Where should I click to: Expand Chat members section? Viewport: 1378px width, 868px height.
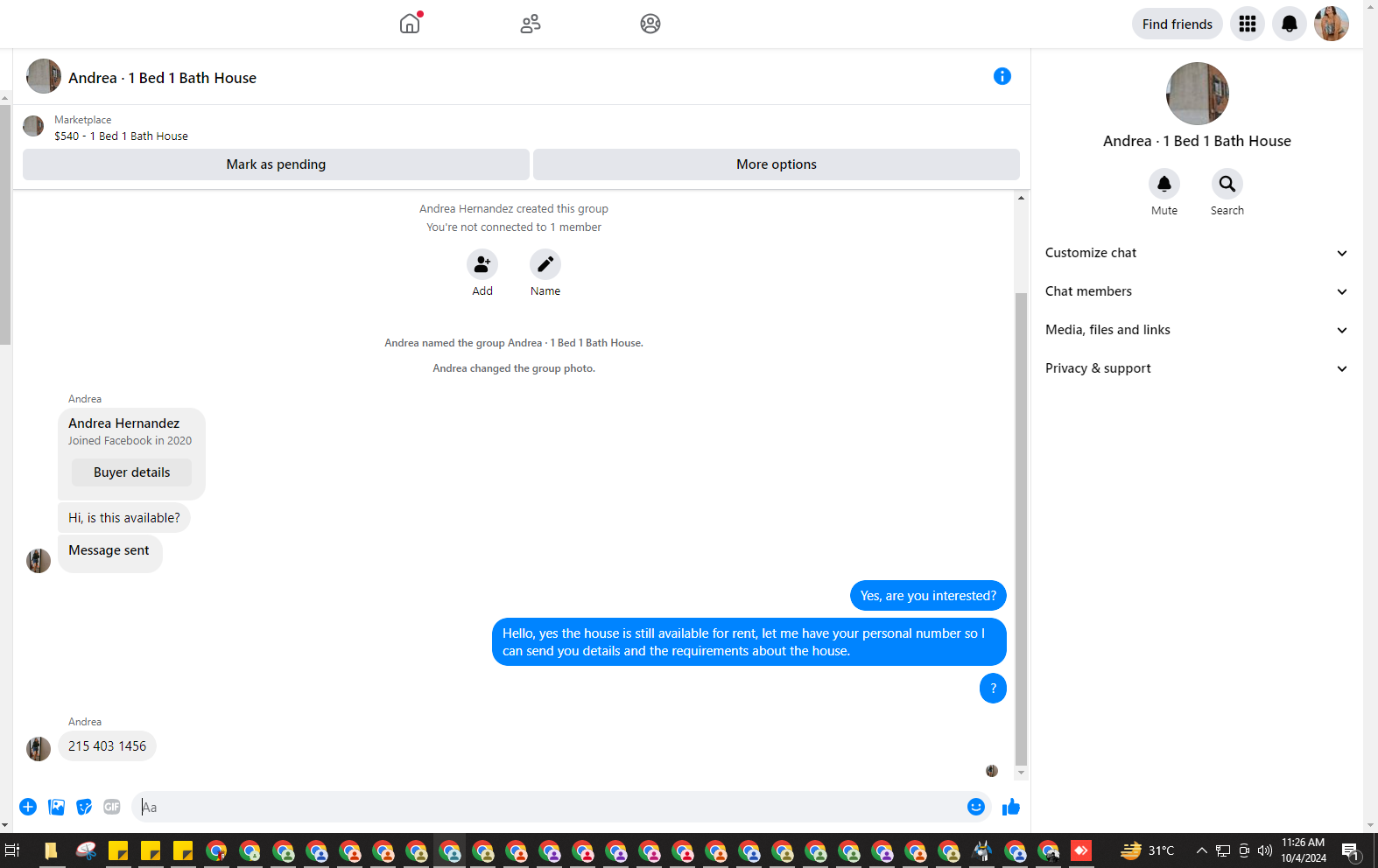tap(1196, 291)
